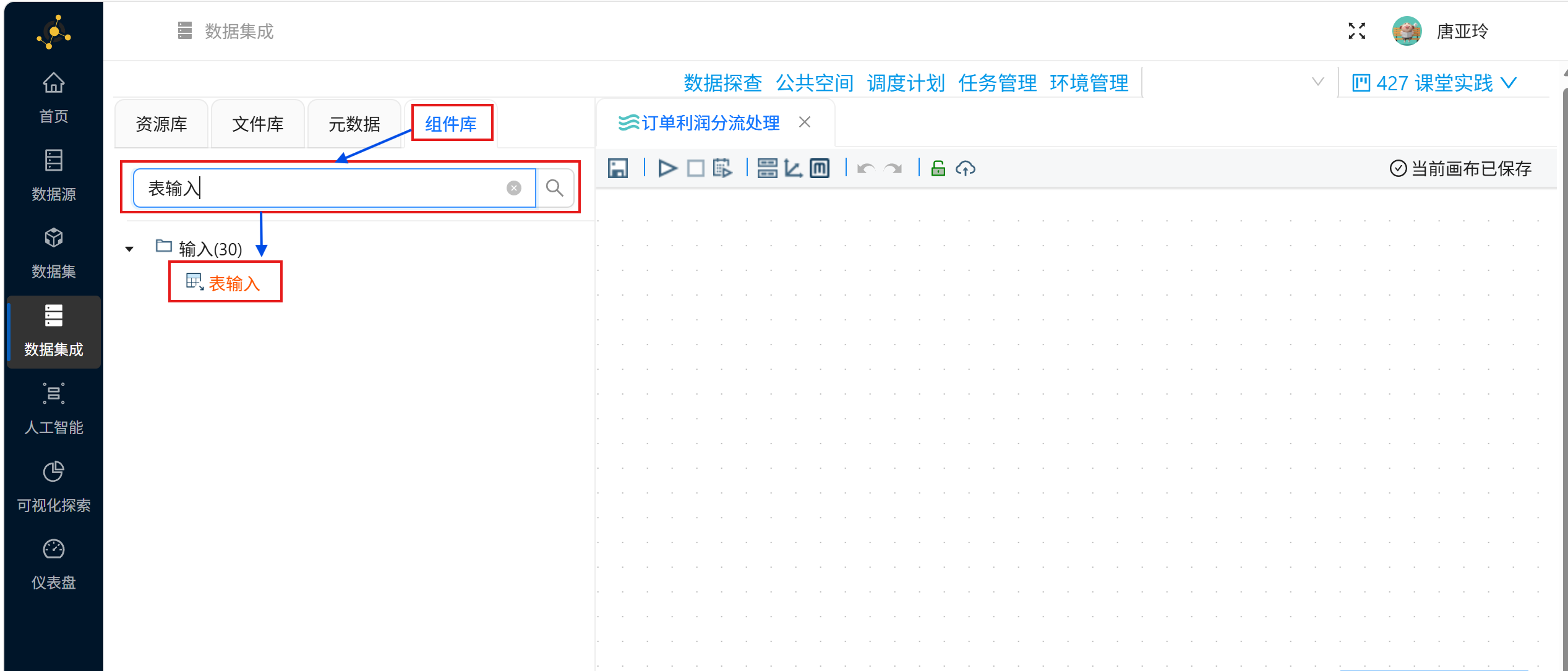Collapse the 输入(30) folder
This screenshot has width=1568, height=671.
coord(129,249)
